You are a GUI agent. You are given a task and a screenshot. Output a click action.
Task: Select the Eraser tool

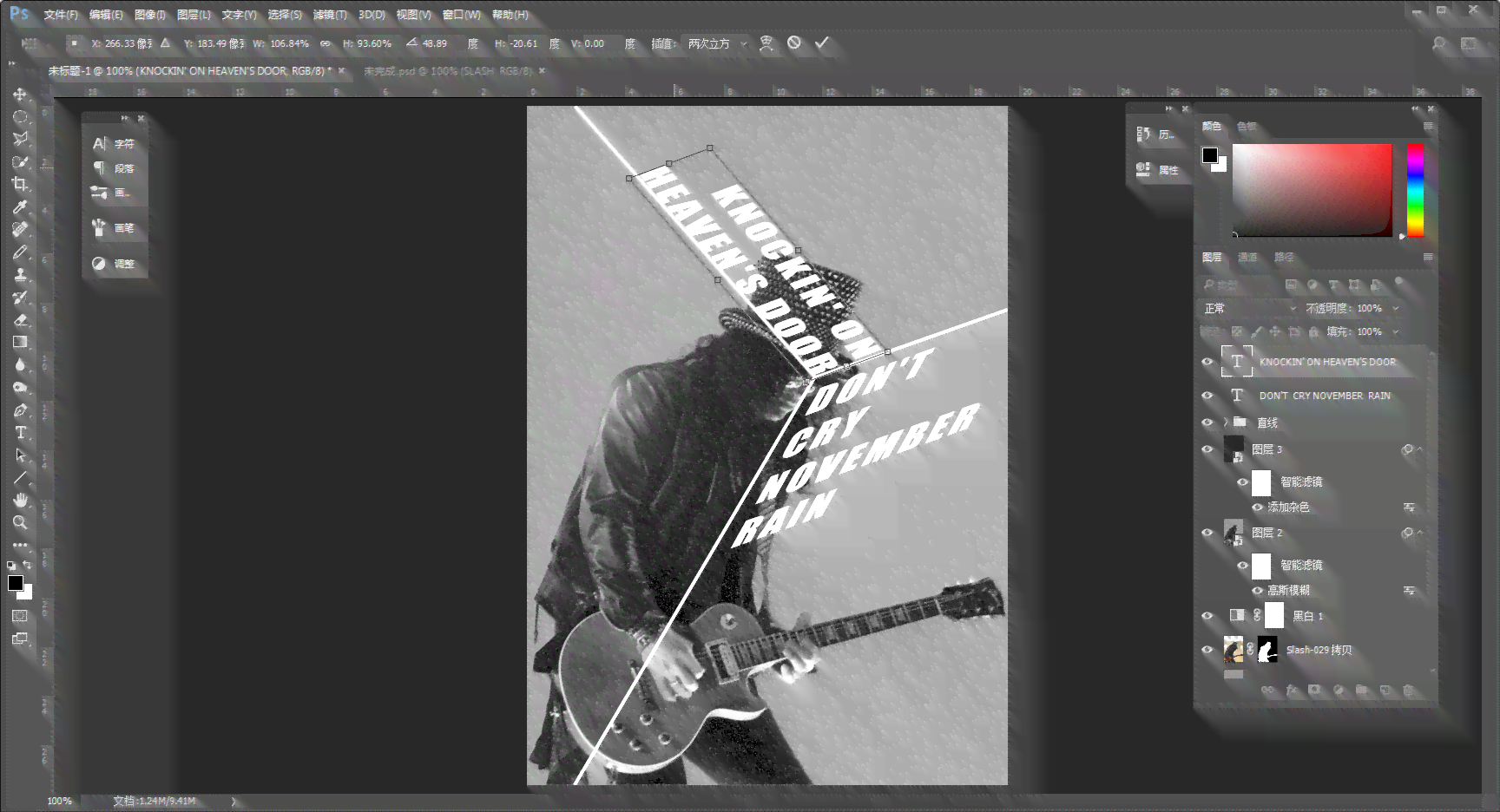pos(20,319)
